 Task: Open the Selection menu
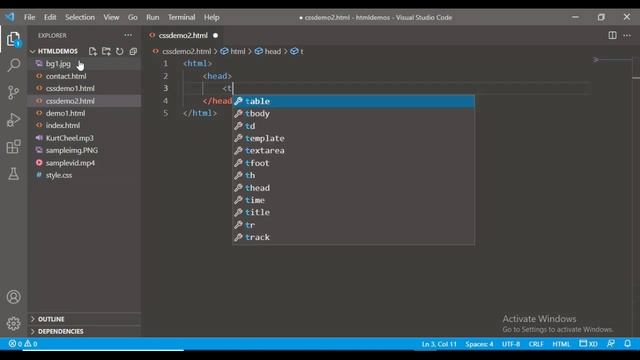80,17
